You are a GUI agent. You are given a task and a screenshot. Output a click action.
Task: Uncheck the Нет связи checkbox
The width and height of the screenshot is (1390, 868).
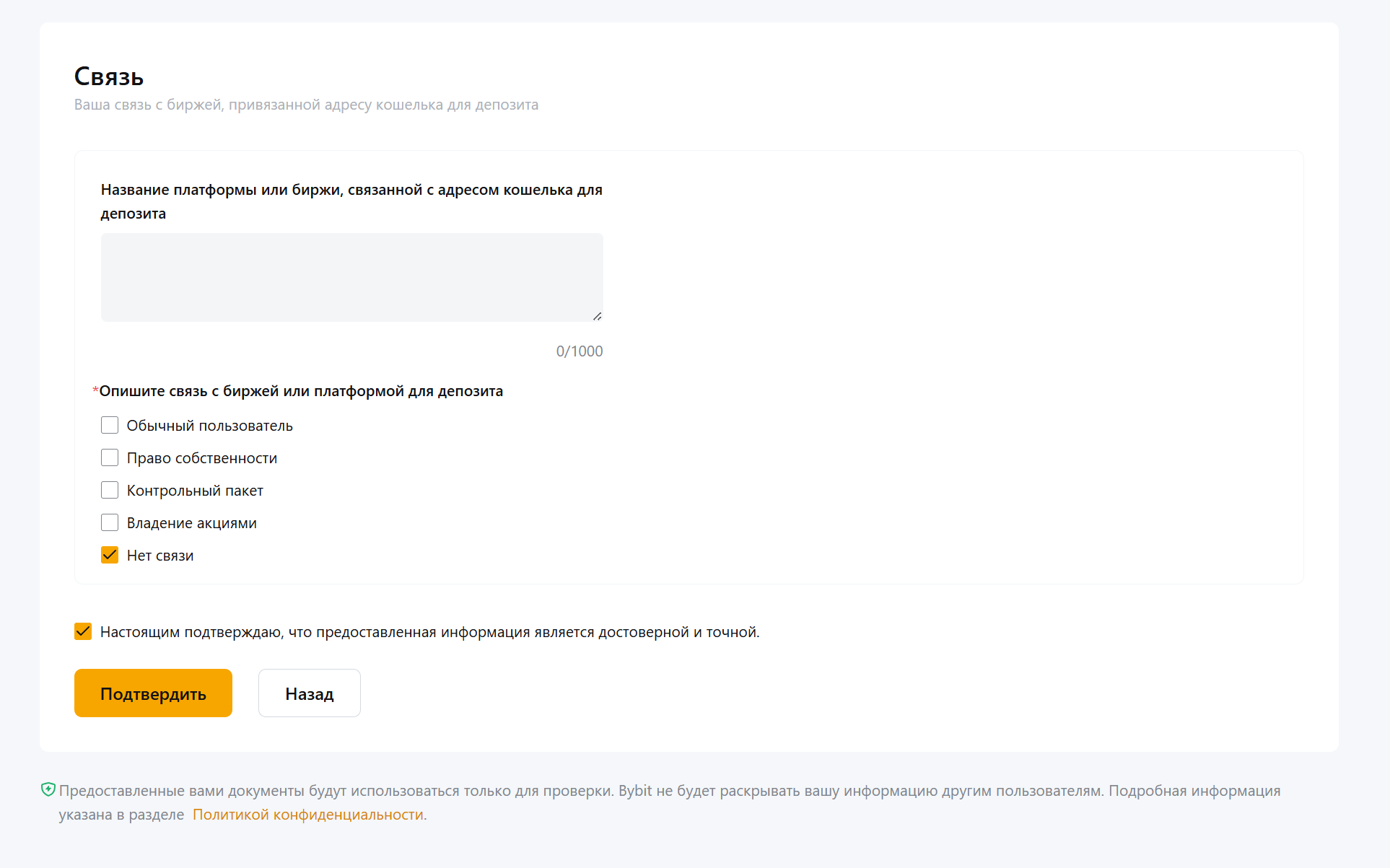(110, 555)
